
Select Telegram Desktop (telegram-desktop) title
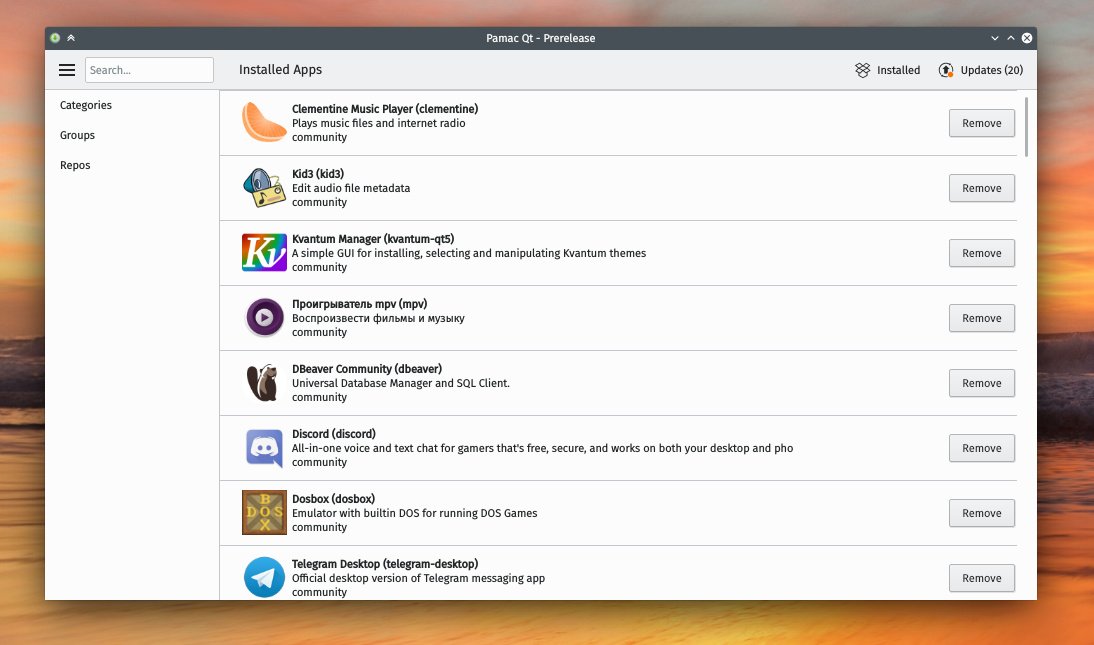click(385, 563)
